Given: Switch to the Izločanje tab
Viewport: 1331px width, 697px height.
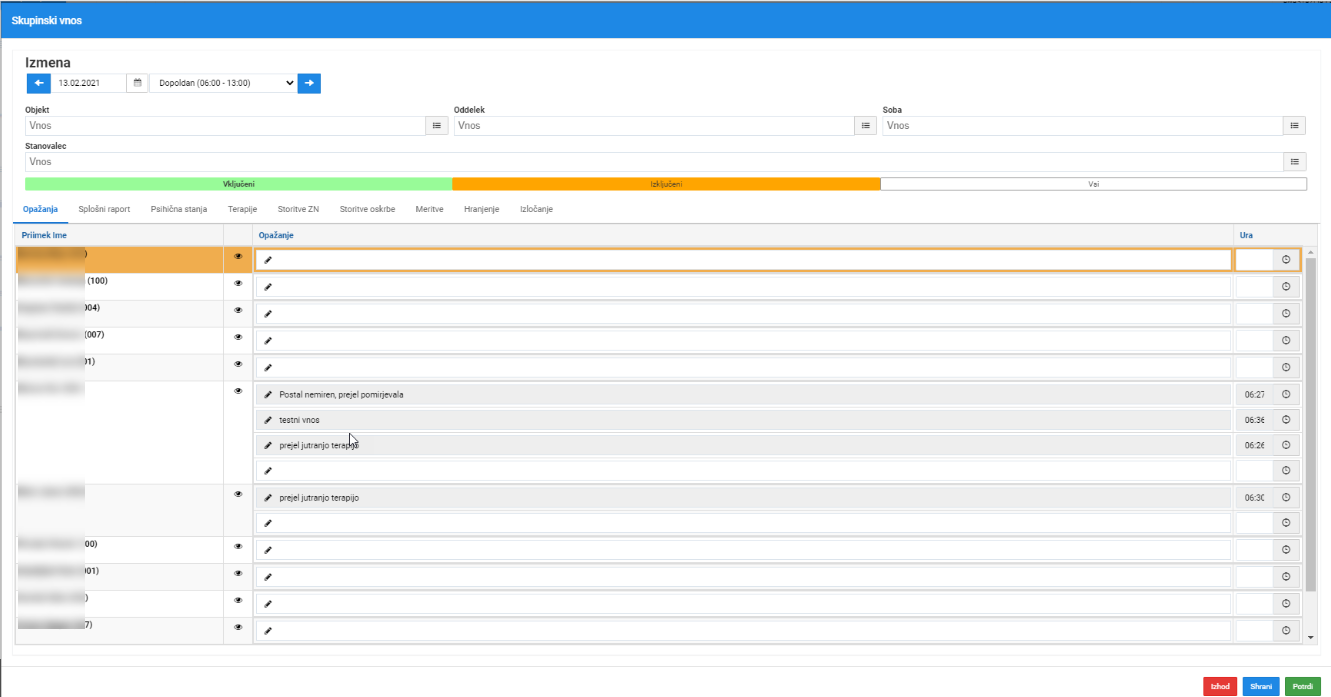Looking at the screenshot, I should pos(536,209).
